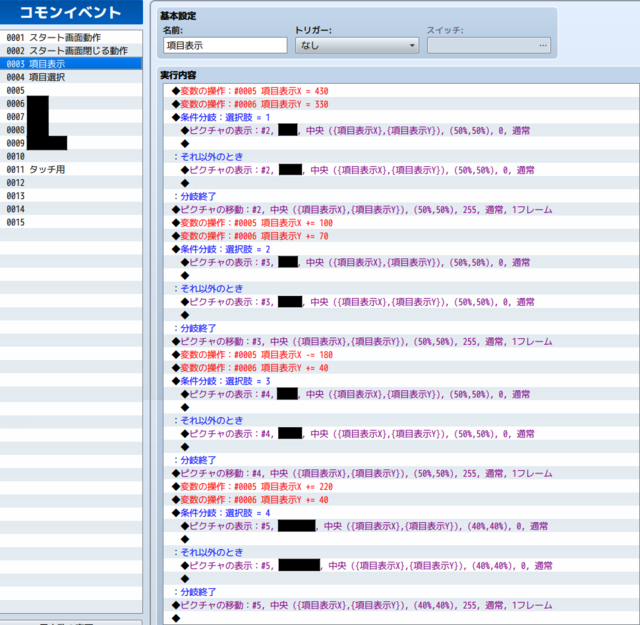Viewport: 640px width, 625px height.
Task: Click the last empty command line at bottom
Action: (402, 618)
